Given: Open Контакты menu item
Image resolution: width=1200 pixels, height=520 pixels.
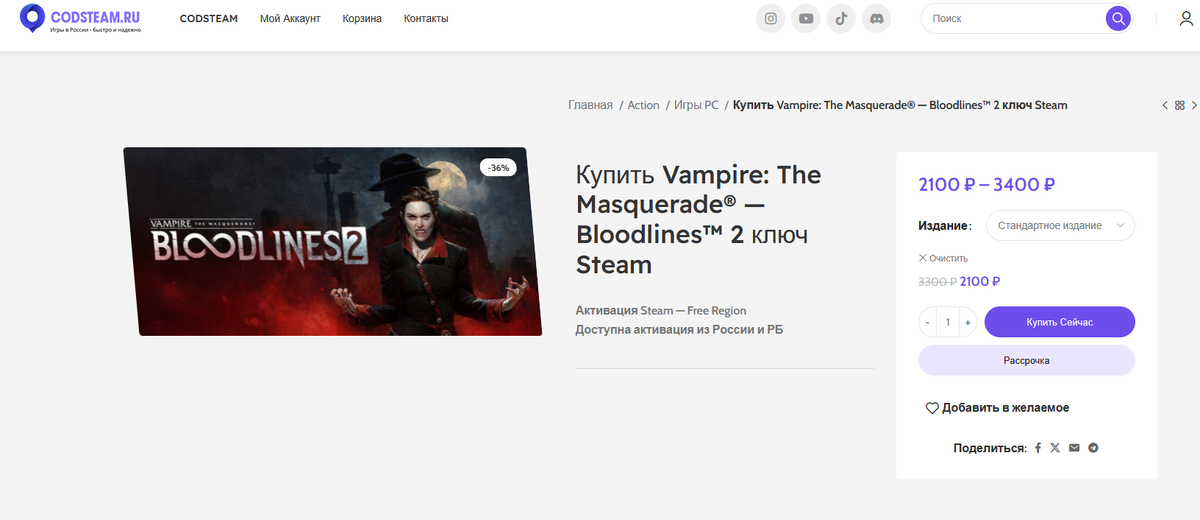Looking at the screenshot, I should tap(426, 19).
